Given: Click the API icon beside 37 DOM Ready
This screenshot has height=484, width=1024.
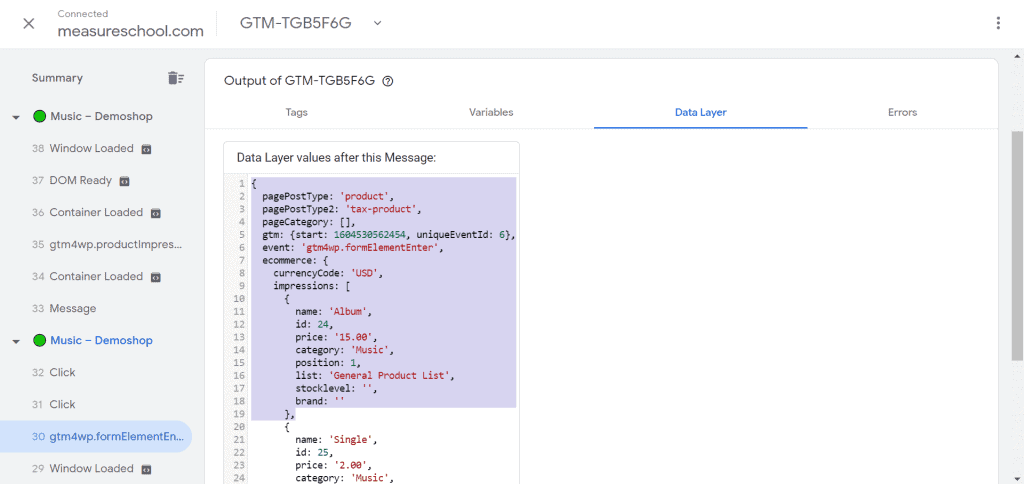Looking at the screenshot, I should coord(124,181).
